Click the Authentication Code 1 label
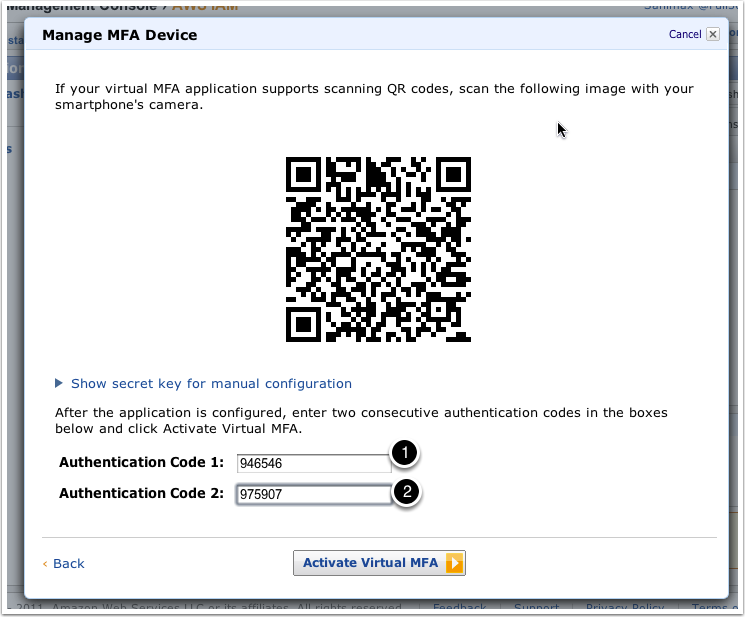 (141, 462)
